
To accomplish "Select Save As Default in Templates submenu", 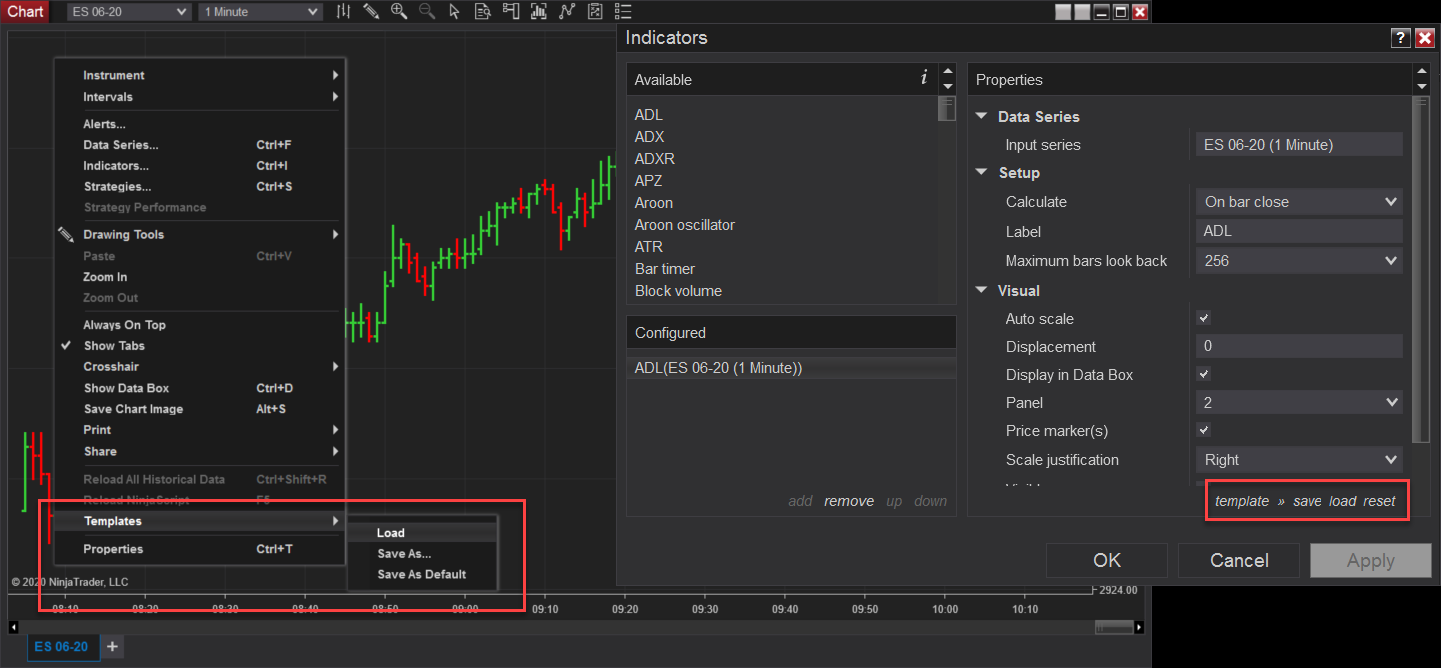I will click(422, 575).
